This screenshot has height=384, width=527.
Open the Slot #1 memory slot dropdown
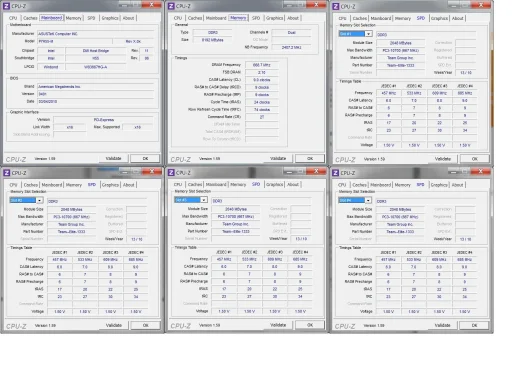tap(369, 34)
